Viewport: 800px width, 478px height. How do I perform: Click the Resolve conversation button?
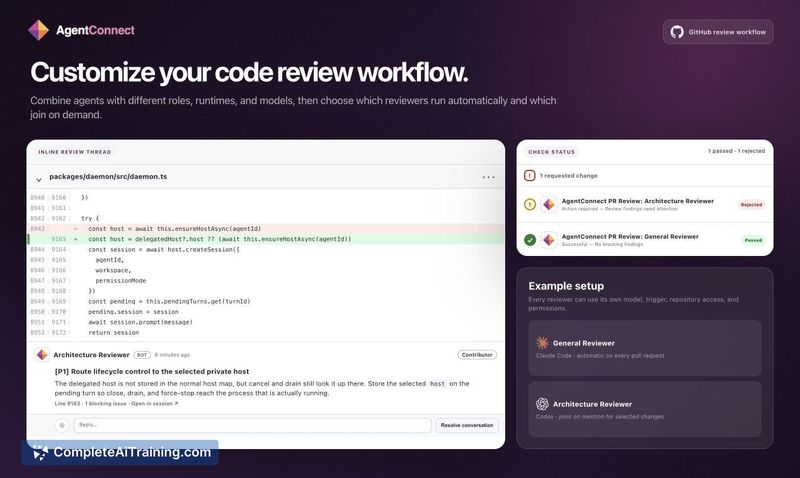(467, 425)
